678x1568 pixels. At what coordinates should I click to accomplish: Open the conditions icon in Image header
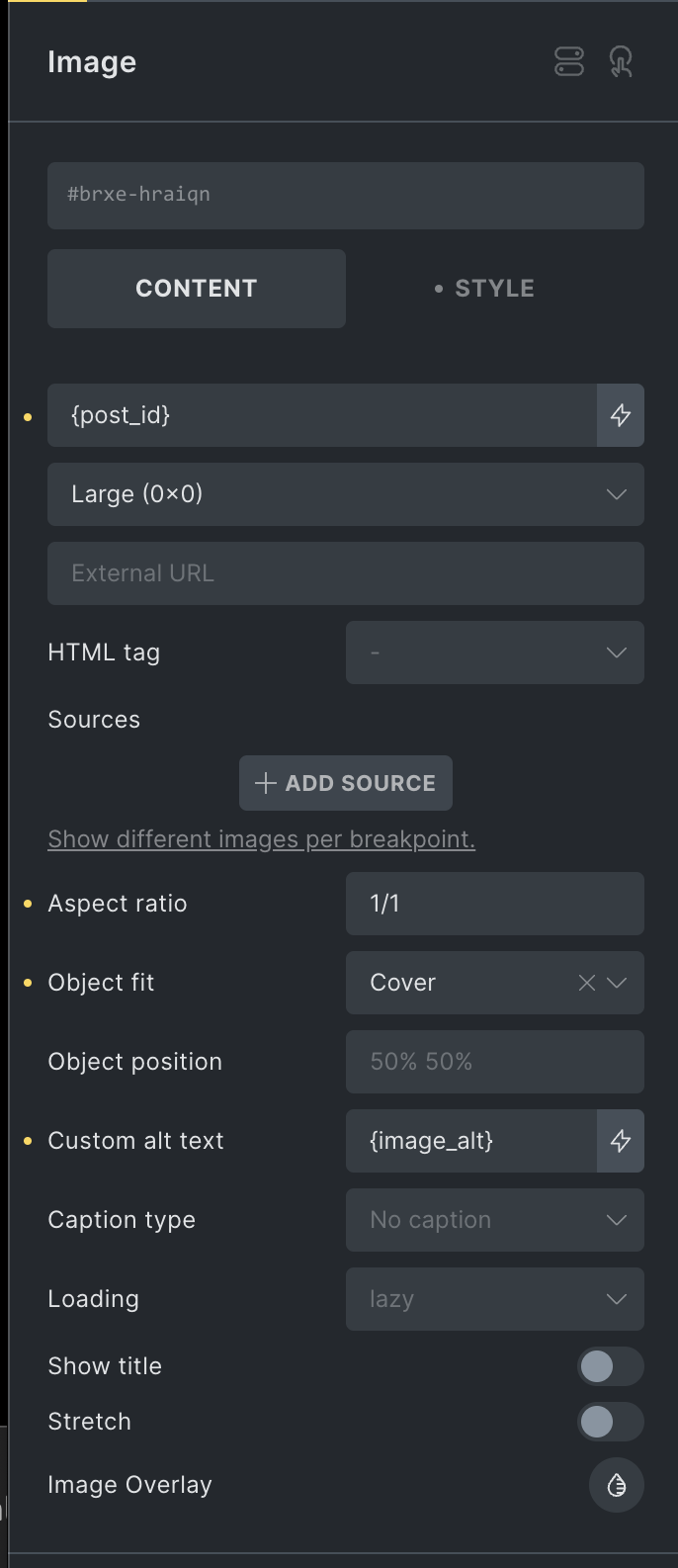pos(569,62)
